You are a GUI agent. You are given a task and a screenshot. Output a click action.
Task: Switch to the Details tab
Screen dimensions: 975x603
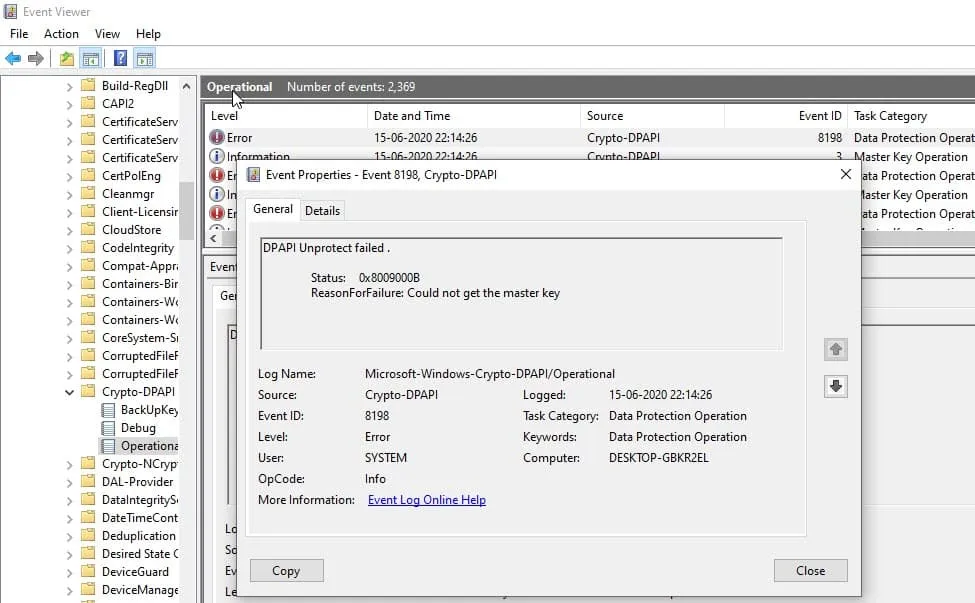[322, 211]
